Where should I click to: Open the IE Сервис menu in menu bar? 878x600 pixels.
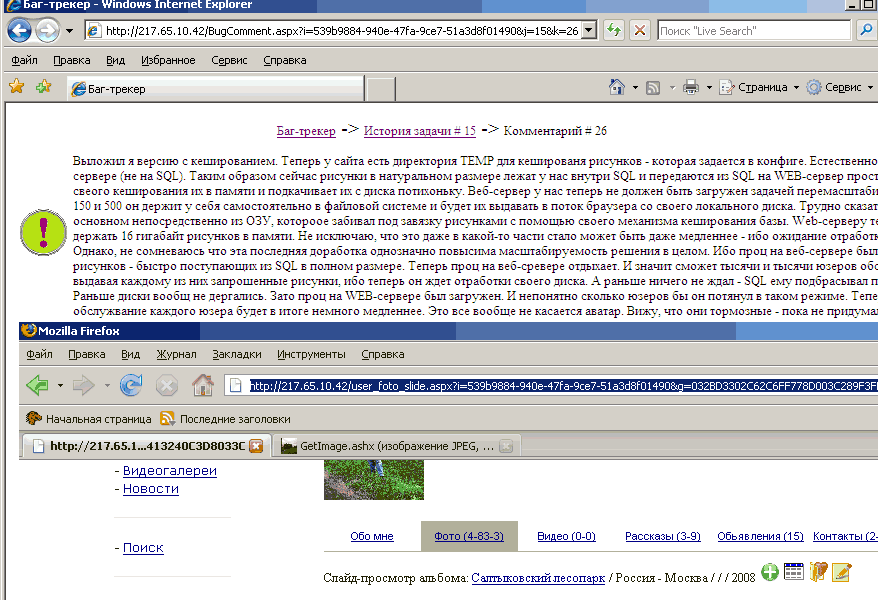tap(229, 60)
